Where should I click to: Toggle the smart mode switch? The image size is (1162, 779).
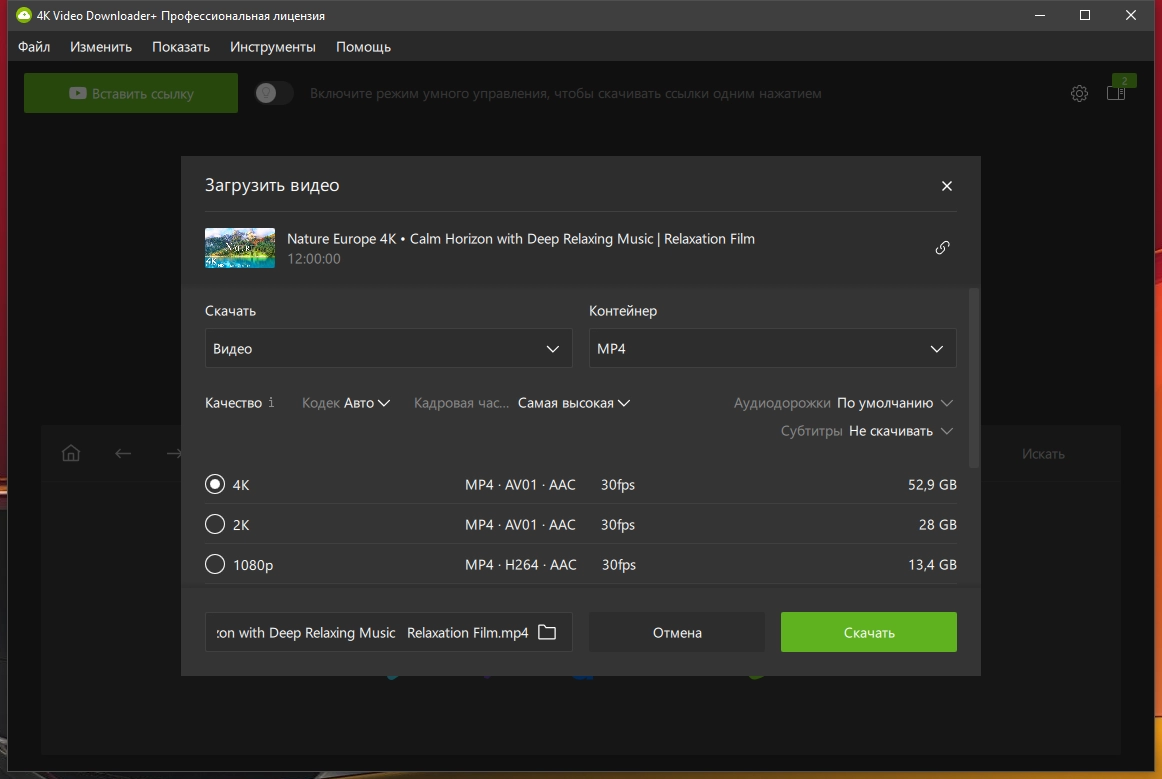point(273,93)
